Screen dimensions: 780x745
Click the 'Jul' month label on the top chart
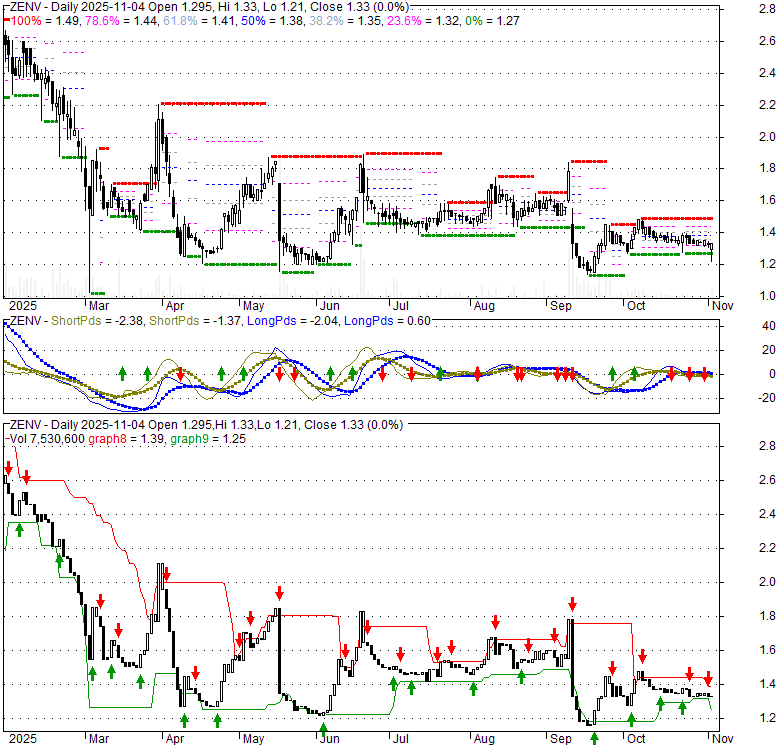point(400,306)
